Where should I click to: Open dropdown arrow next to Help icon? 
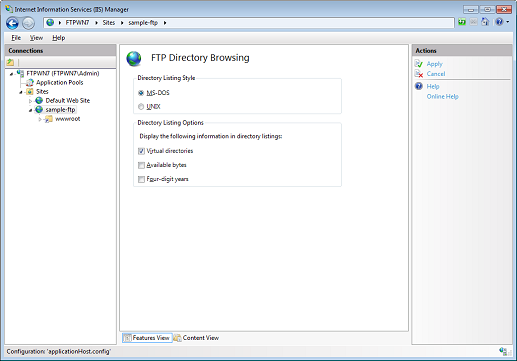coord(507,22)
